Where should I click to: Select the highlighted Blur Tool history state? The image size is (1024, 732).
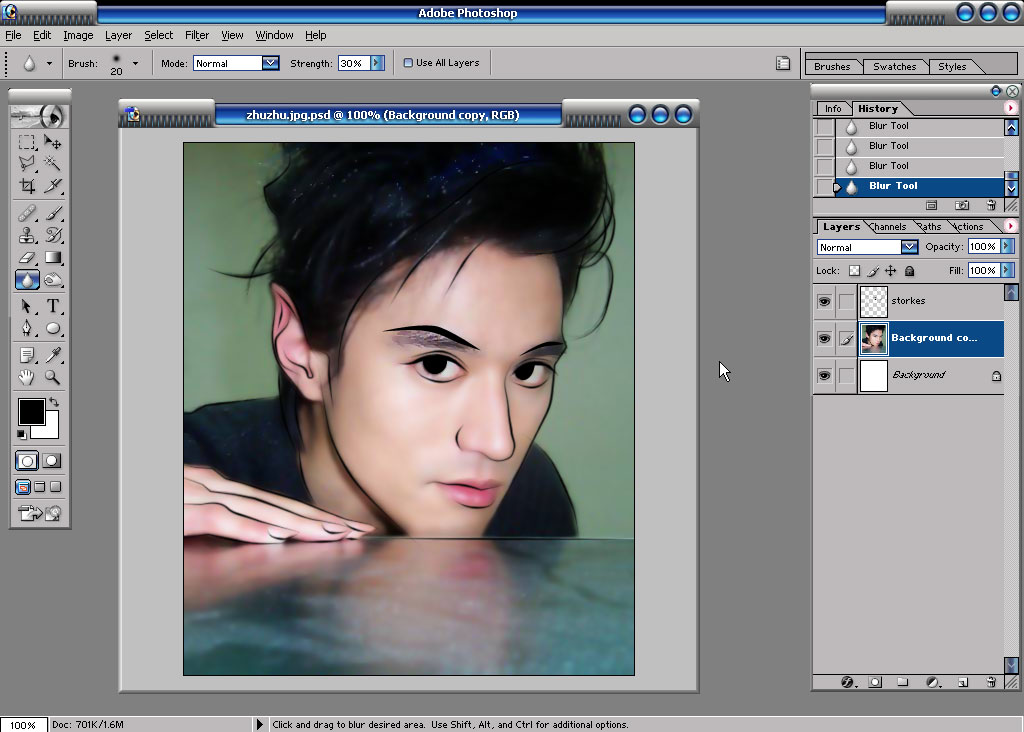[x=920, y=186]
